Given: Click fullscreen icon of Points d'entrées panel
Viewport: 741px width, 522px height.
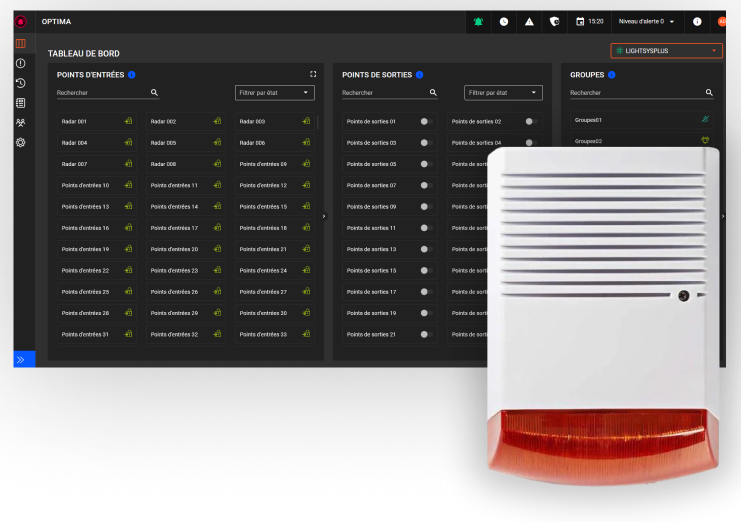Looking at the screenshot, I should [x=313, y=74].
